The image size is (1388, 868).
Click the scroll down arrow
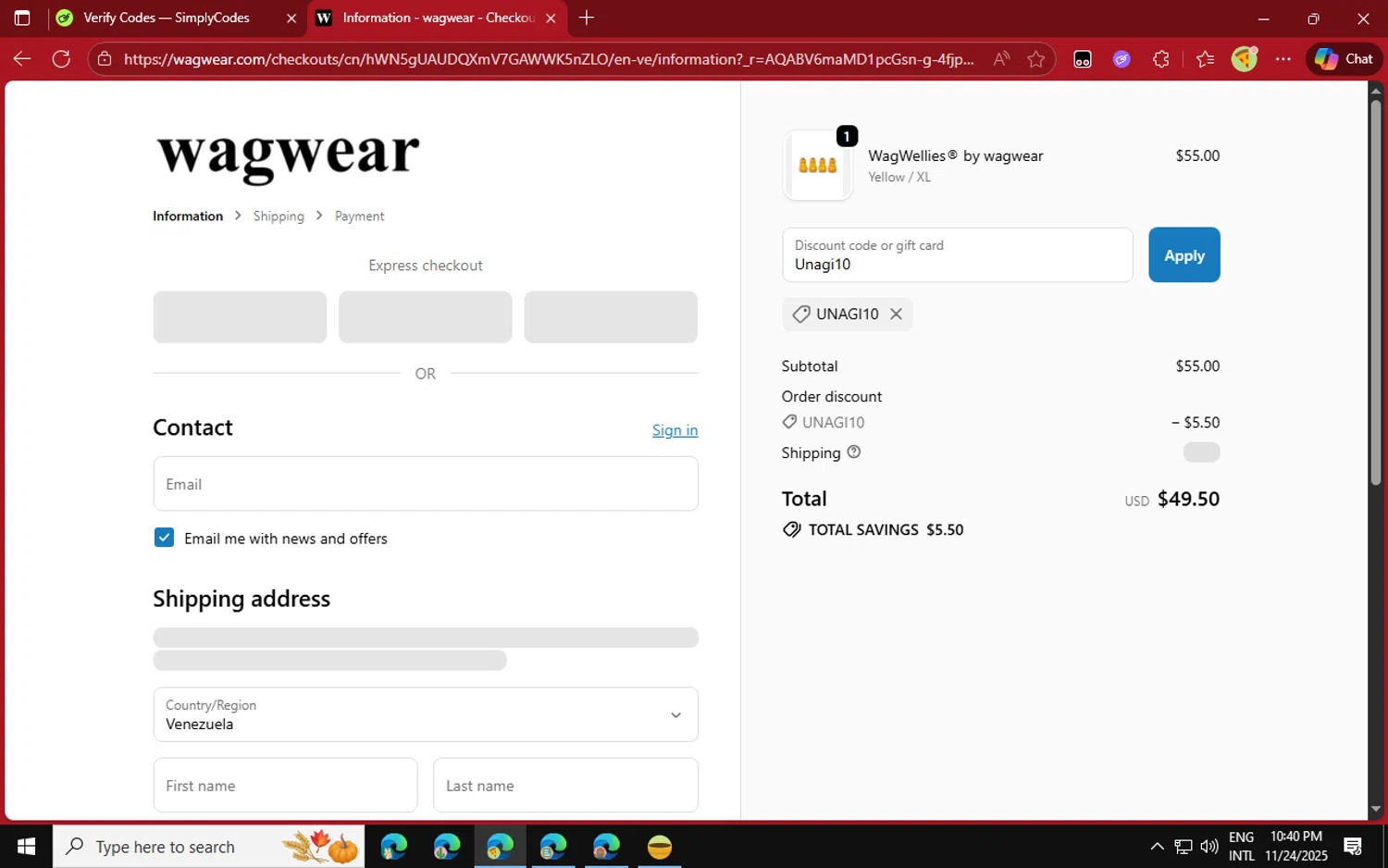tap(1375, 810)
